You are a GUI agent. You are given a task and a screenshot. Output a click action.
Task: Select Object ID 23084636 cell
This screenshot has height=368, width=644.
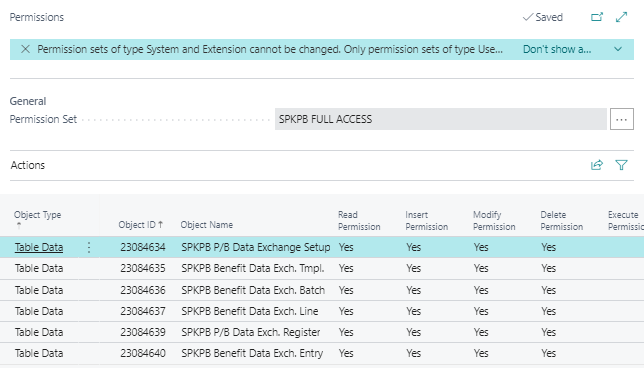tap(143, 290)
